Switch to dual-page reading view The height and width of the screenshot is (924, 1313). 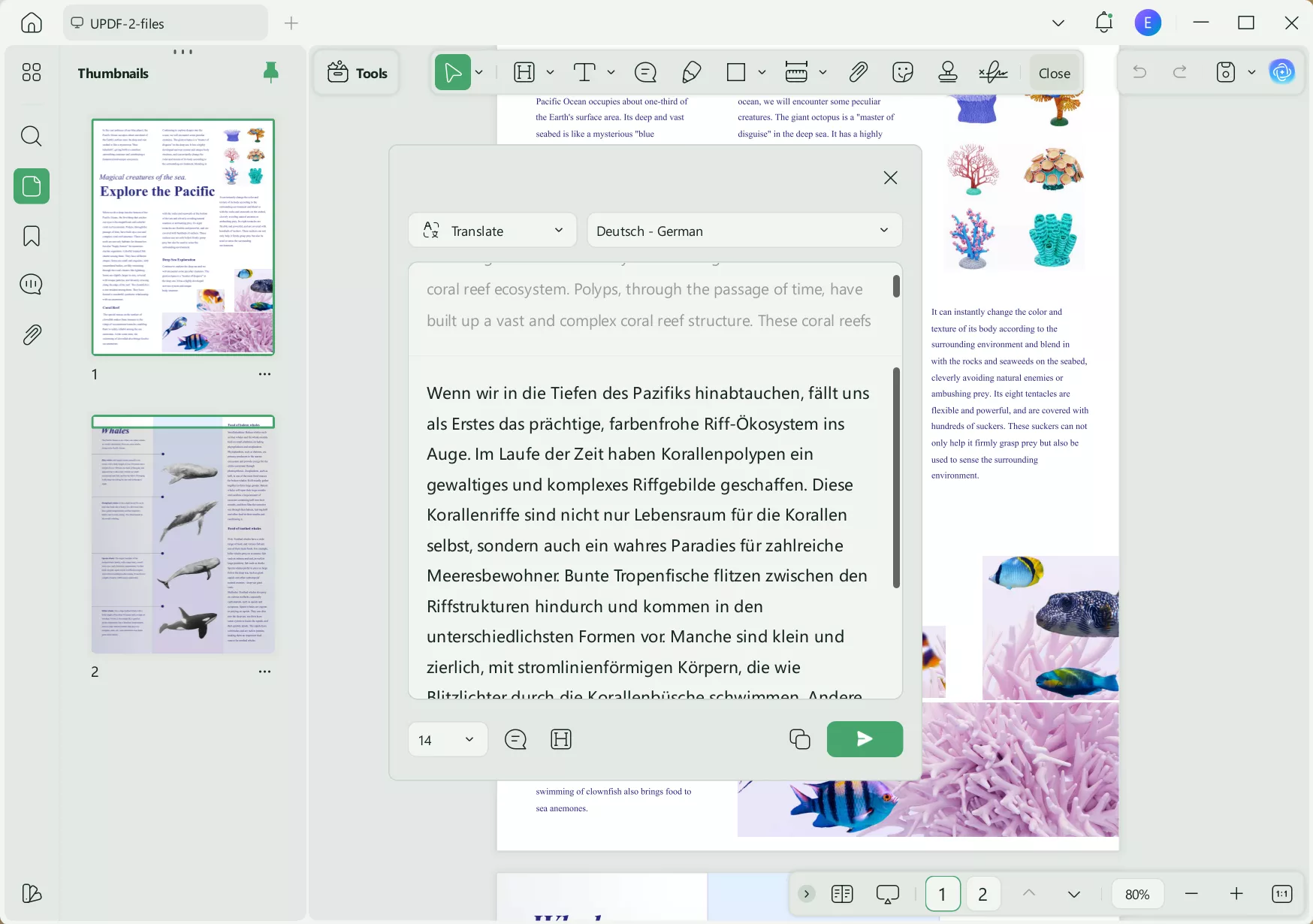(x=842, y=894)
